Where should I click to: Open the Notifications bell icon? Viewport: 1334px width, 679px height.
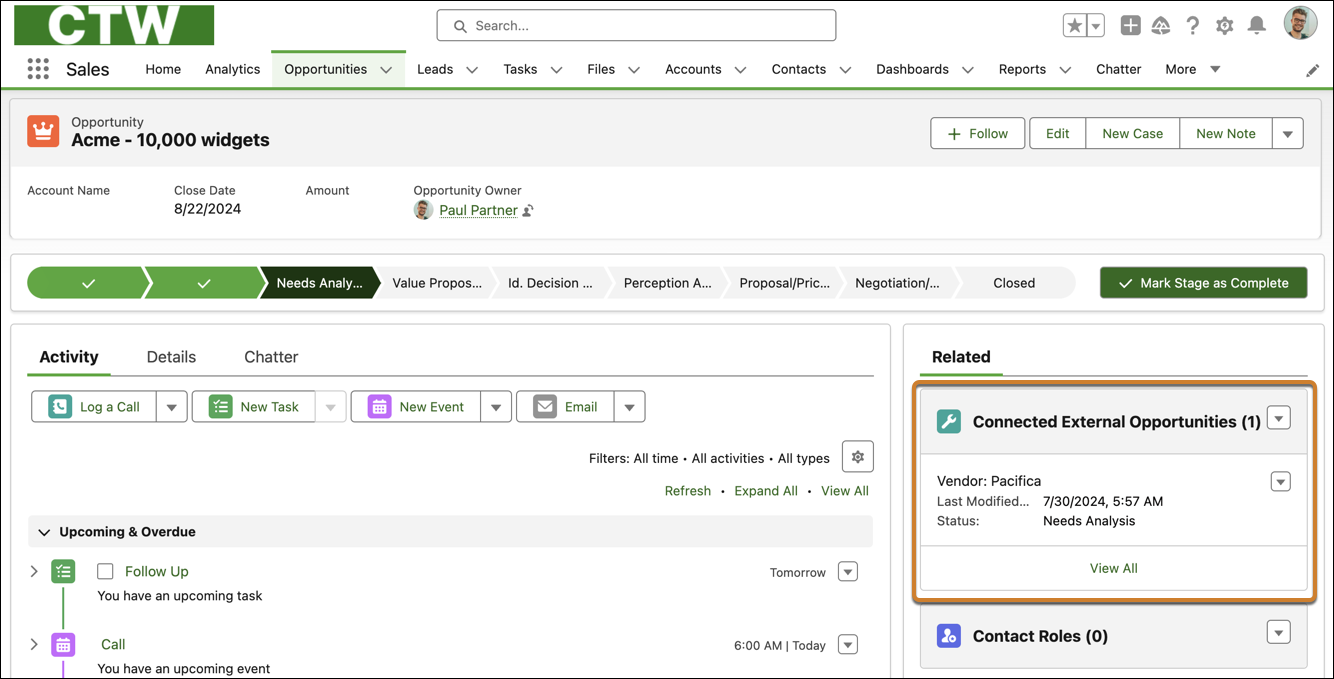point(1257,26)
